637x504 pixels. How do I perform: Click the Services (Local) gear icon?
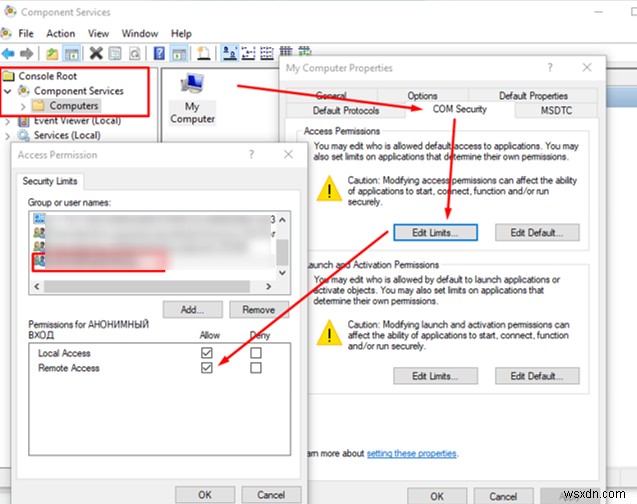tap(24, 135)
